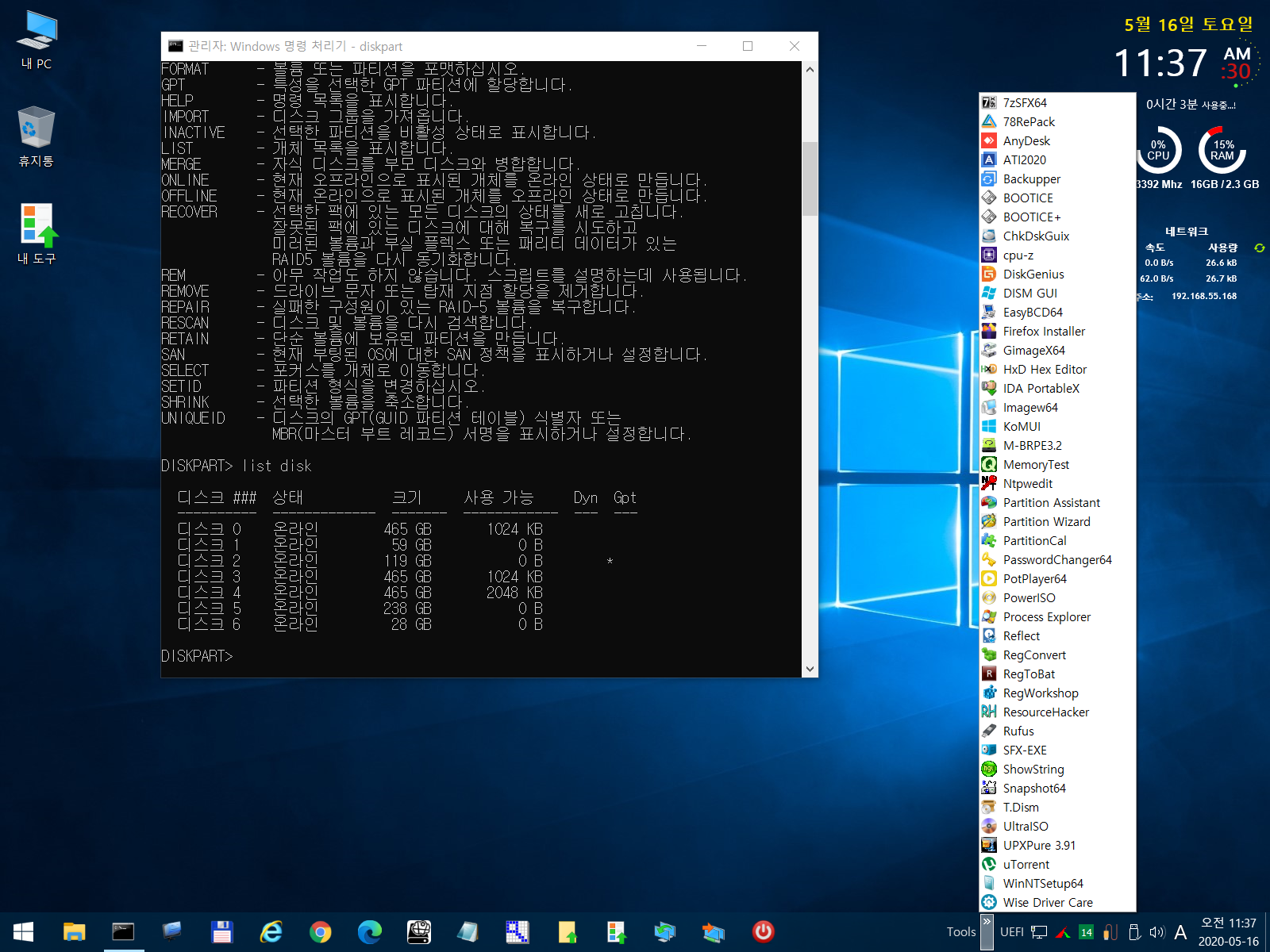The height and width of the screenshot is (952, 1270).
Task: Launch Wise Driver Care
Action: click(1056, 902)
